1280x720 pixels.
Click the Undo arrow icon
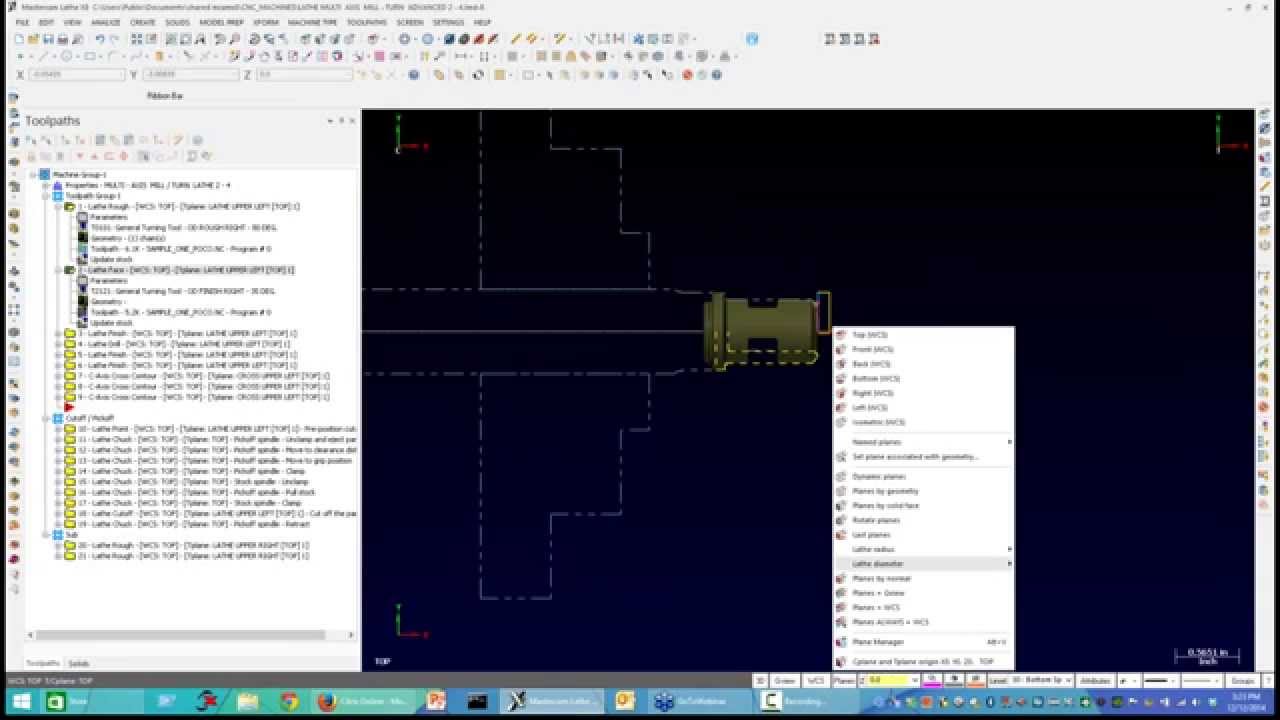point(100,39)
